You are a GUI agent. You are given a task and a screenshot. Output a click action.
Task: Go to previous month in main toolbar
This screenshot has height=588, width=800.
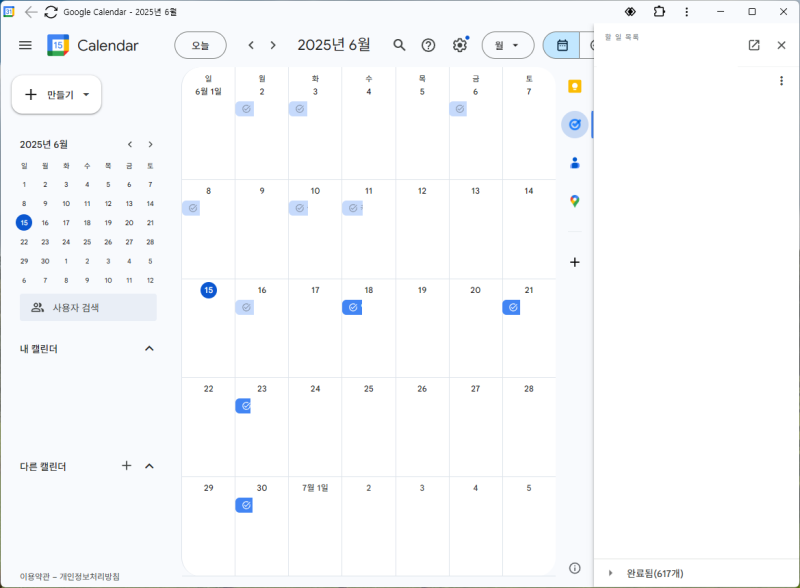click(x=251, y=45)
